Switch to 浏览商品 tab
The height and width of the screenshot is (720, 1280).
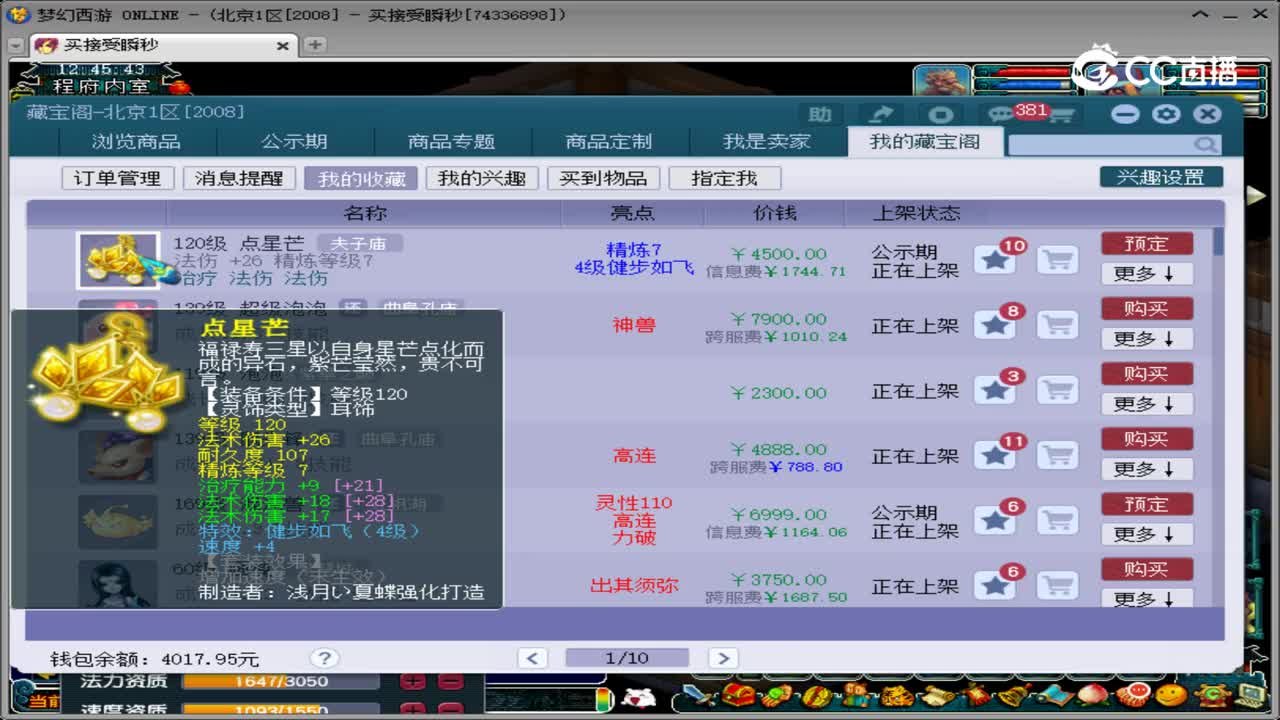click(137, 142)
